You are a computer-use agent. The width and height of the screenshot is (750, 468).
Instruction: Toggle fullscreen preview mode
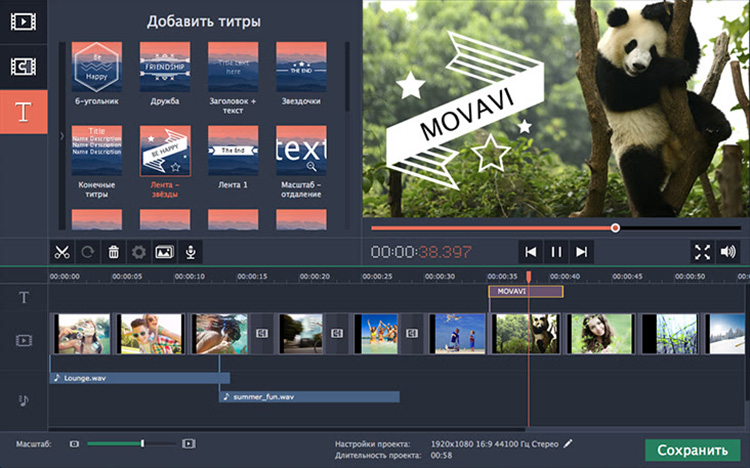(702, 252)
